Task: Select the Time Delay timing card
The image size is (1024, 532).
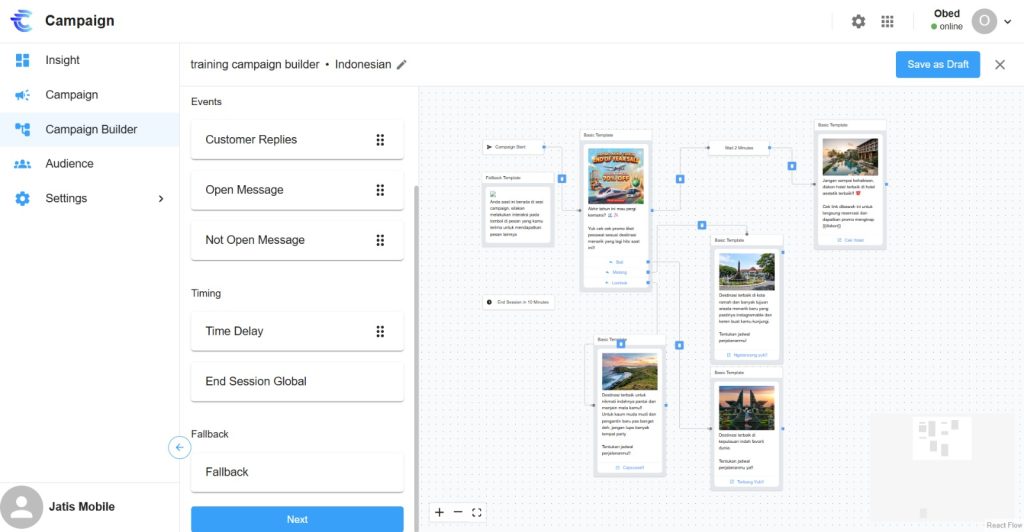Action: (x=297, y=332)
